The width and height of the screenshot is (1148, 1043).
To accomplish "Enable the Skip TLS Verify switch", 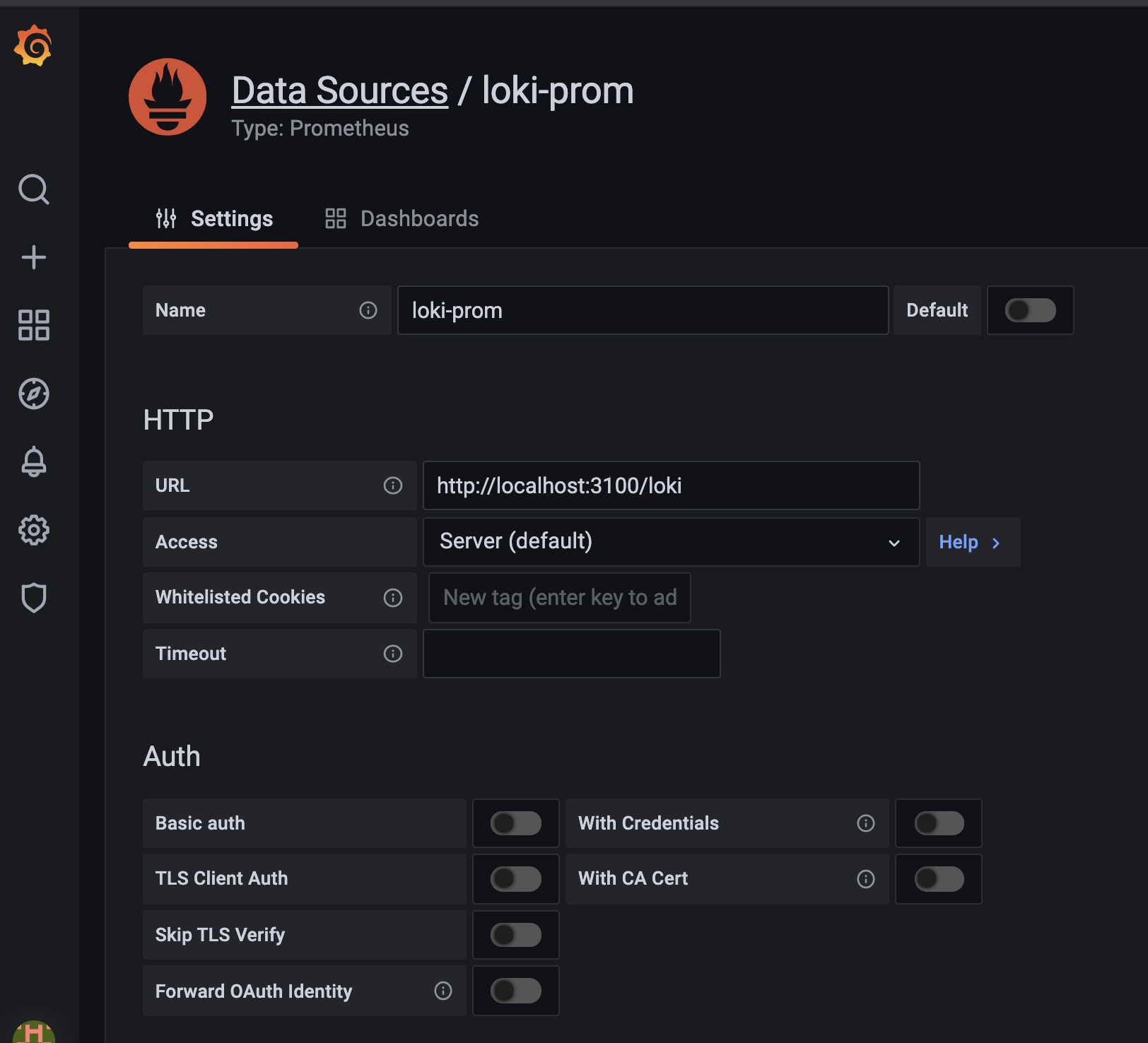I will (x=516, y=935).
